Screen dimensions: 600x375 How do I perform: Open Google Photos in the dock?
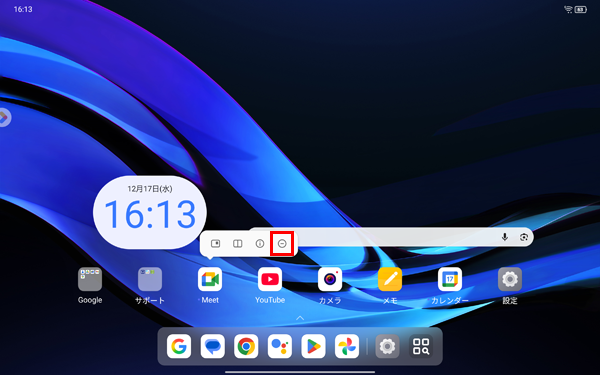pos(347,346)
